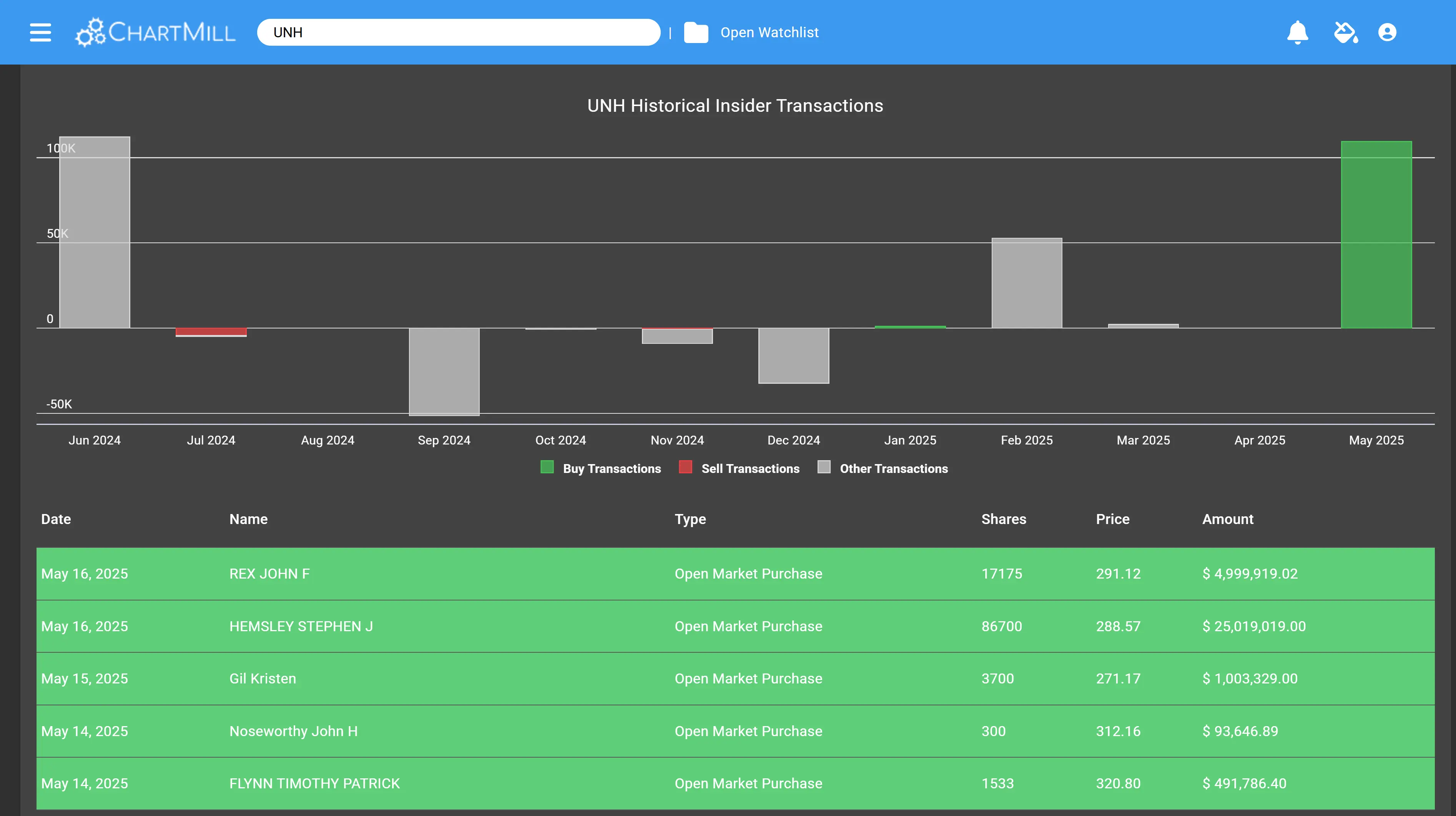Image resolution: width=1456 pixels, height=816 pixels.
Task: Click the watchlist folder icon
Action: click(696, 32)
